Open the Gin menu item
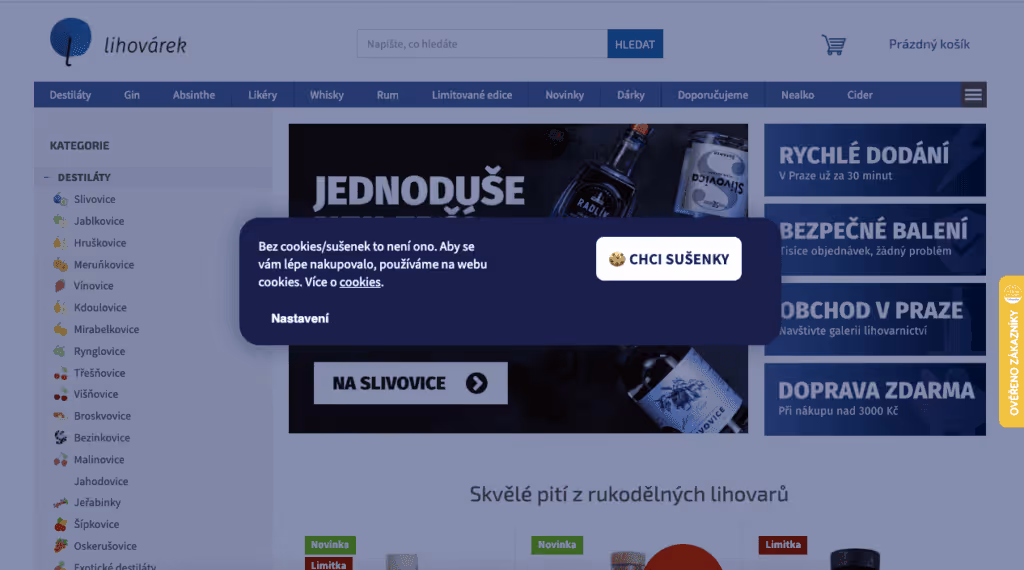 (132, 95)
